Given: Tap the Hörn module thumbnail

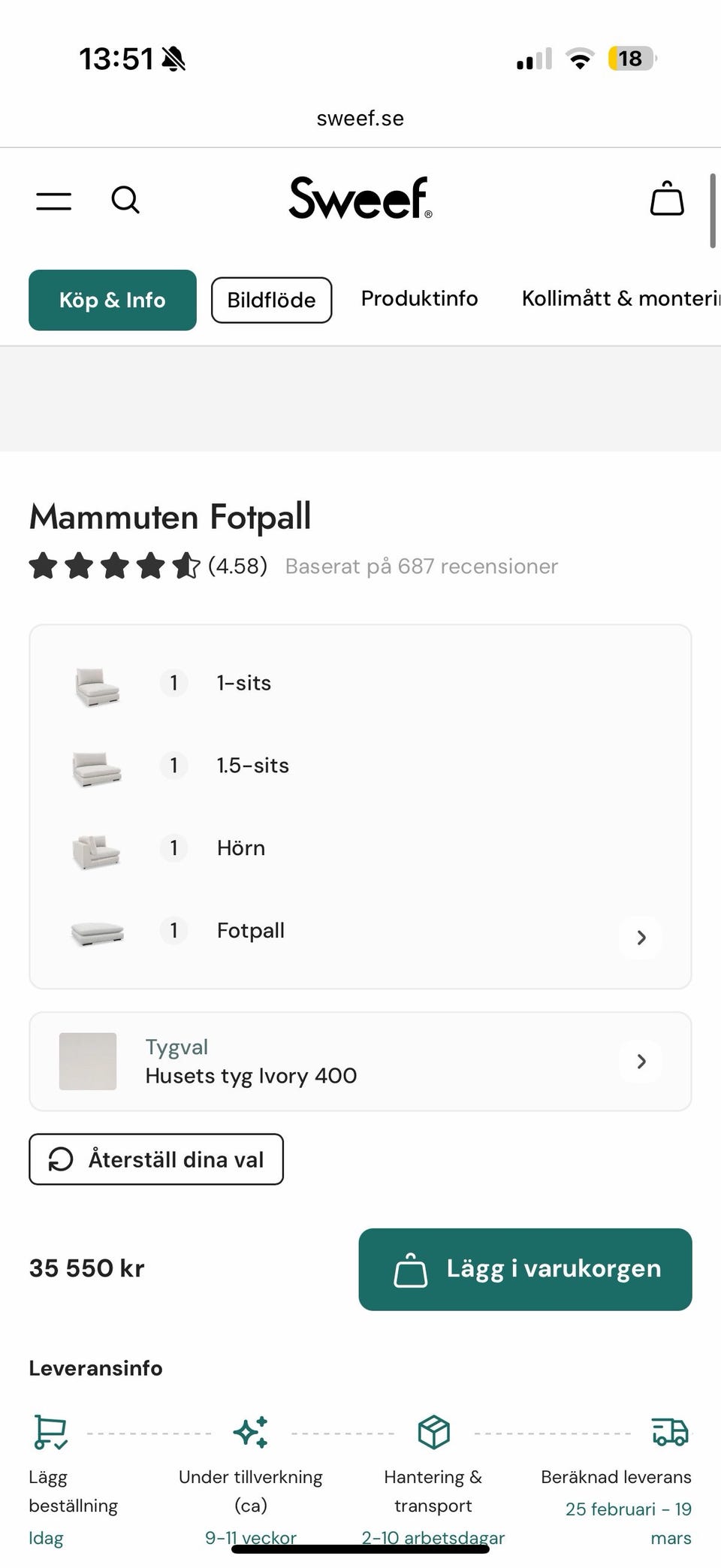Looking at the screenshot, I should pyautogui.click(x=96, y=850).
